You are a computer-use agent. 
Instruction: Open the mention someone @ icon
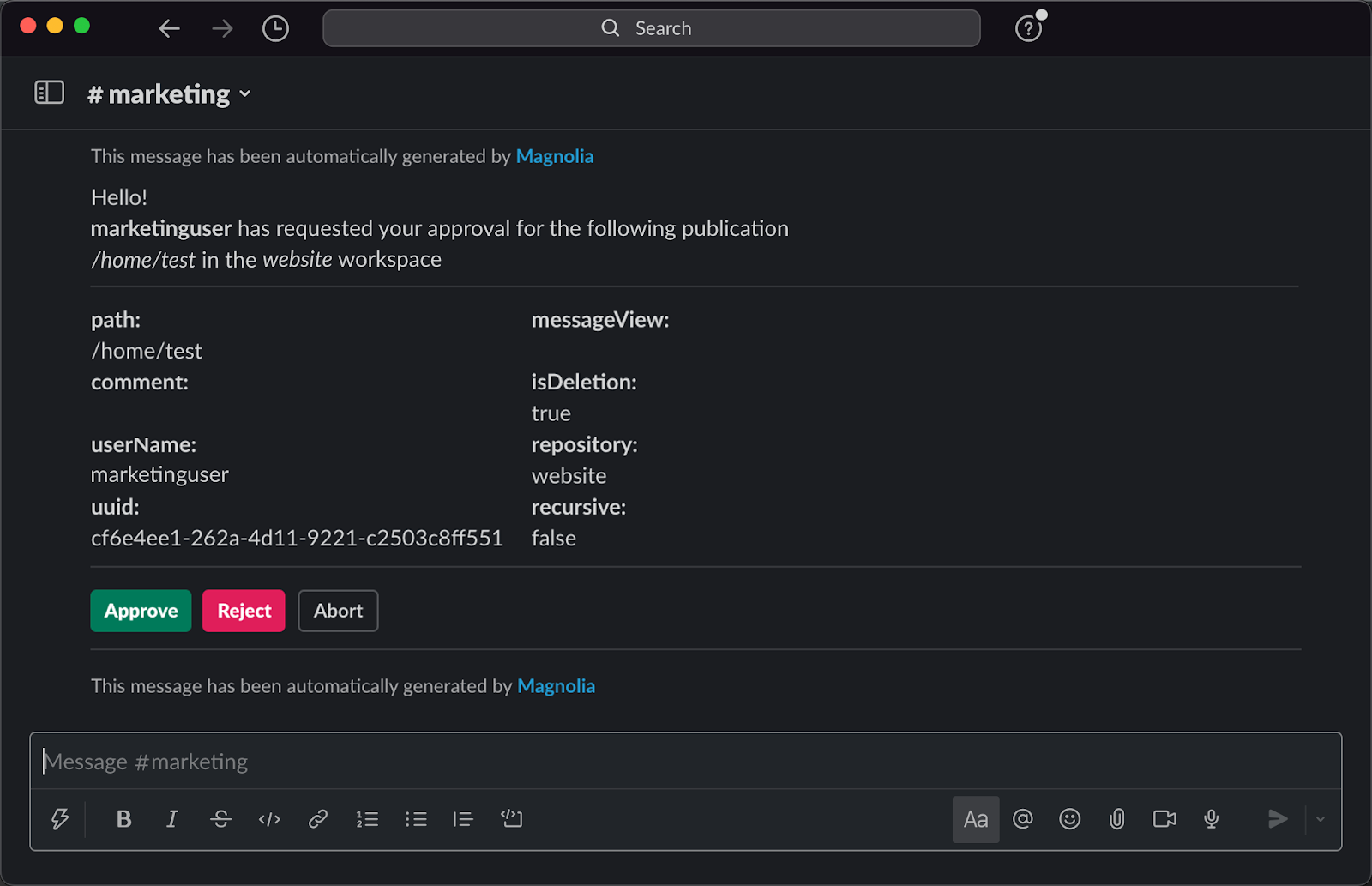(1022, 819)
